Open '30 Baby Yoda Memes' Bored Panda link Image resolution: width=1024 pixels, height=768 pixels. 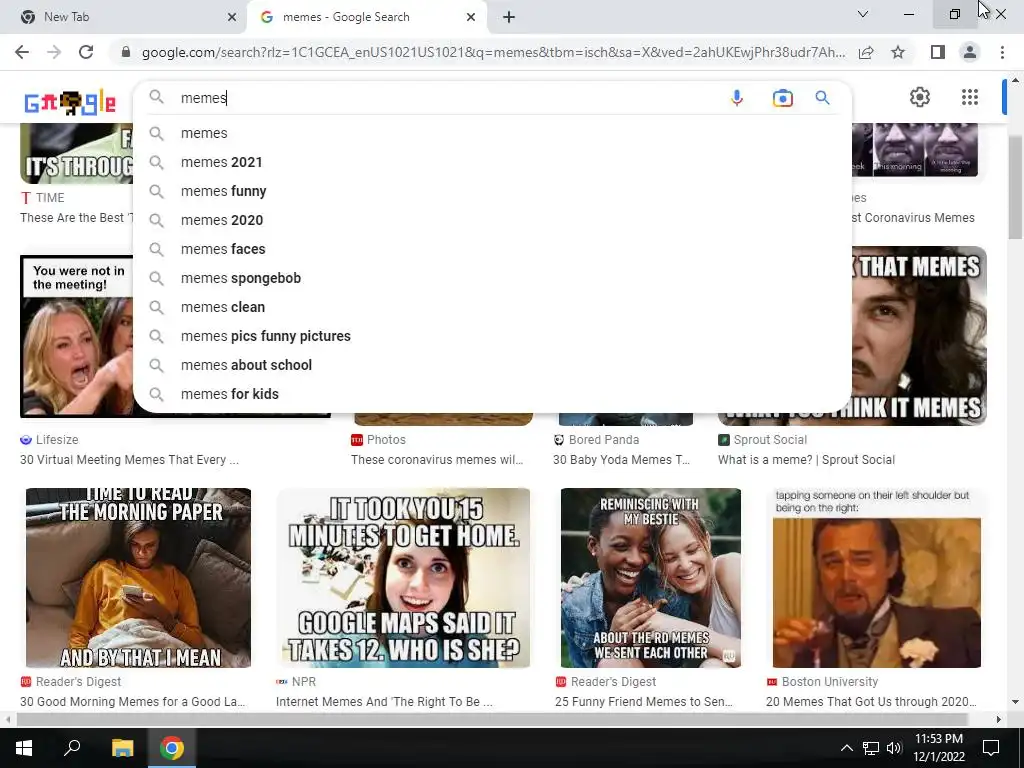click(621, 460)
